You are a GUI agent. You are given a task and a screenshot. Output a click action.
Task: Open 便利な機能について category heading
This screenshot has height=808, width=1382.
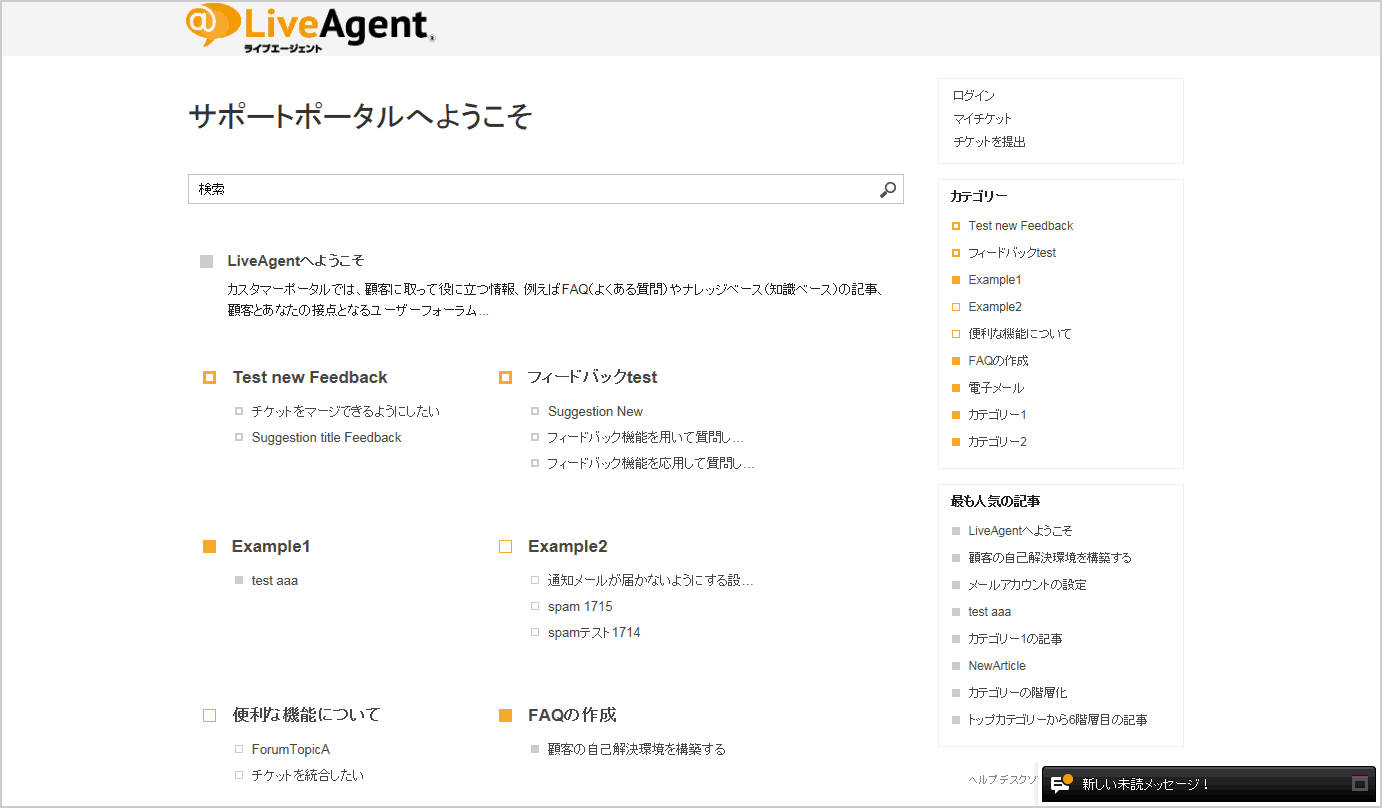pos(306,715)
